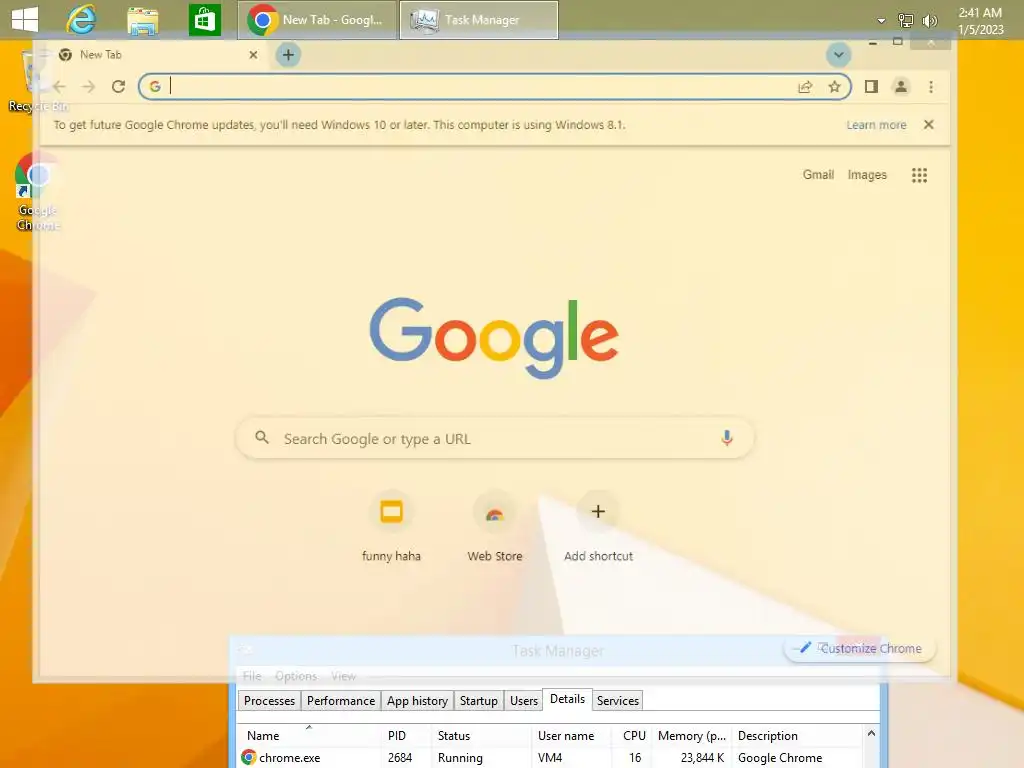Sort by Description column header
This screenshot has height=768, width=1024.
[x=797, y=735]
